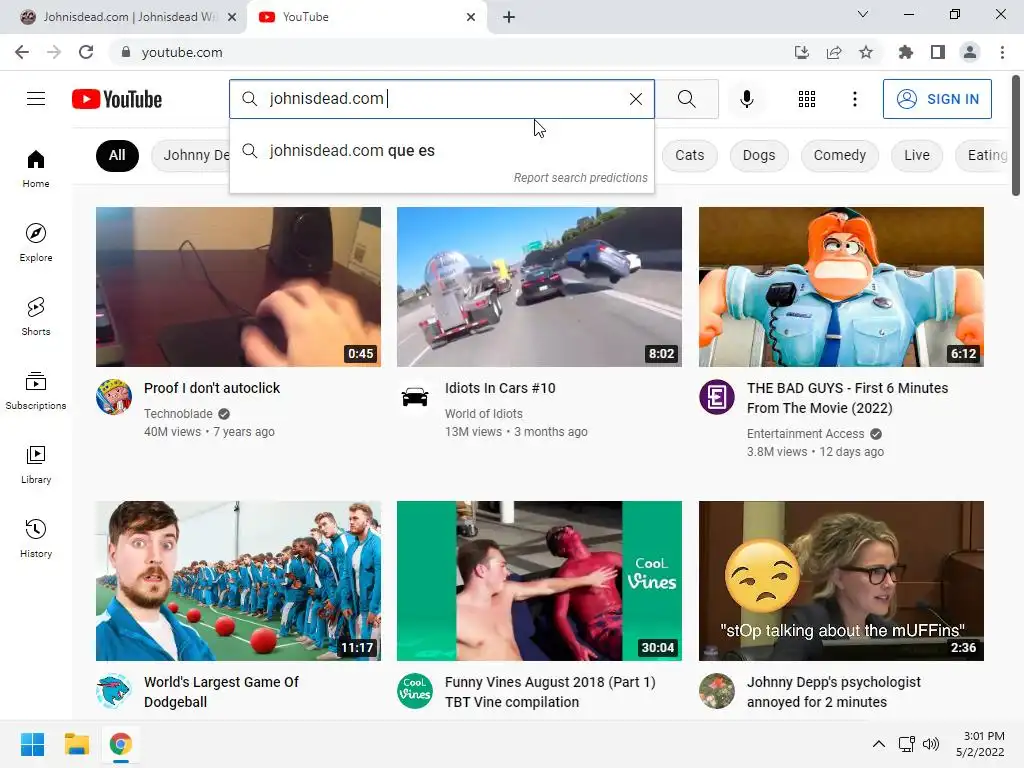Viewport: 1024px width, 768px height.
Task: Click the YouTube logo
Action: (x=117, y=99)
